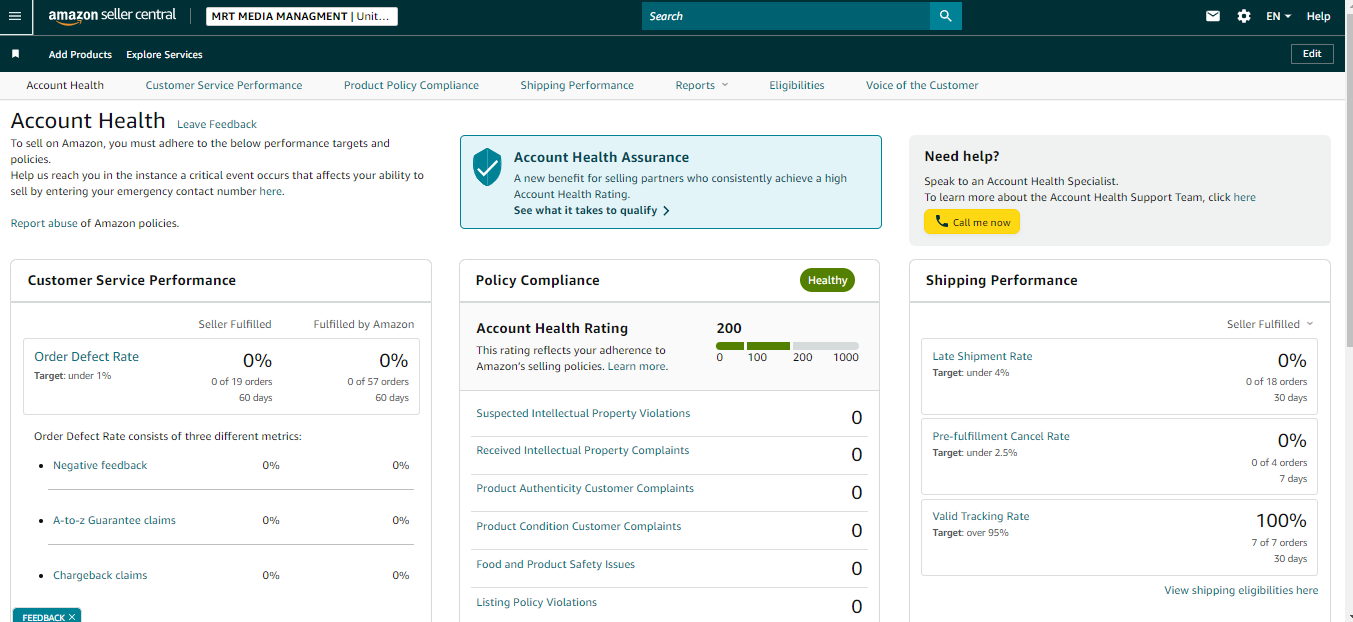Click the Account Health Assurance heading
This screenshot has width=1353, height=622.
click(x=601, y=157)
